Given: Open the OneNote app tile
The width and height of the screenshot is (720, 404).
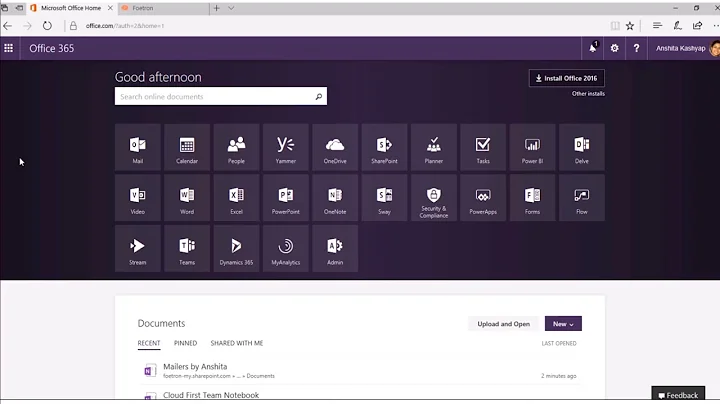Looking at the screenshot, I should pos(335,198).
